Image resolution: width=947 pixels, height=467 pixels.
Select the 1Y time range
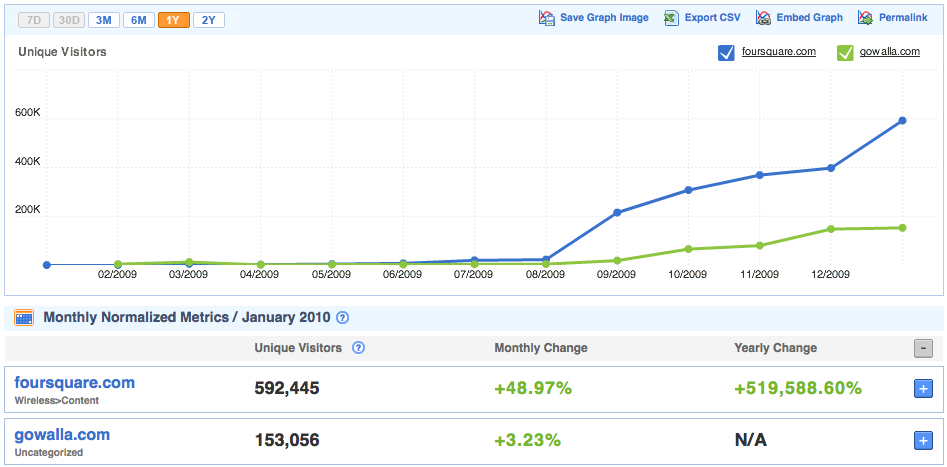click(x=173, y=20)
